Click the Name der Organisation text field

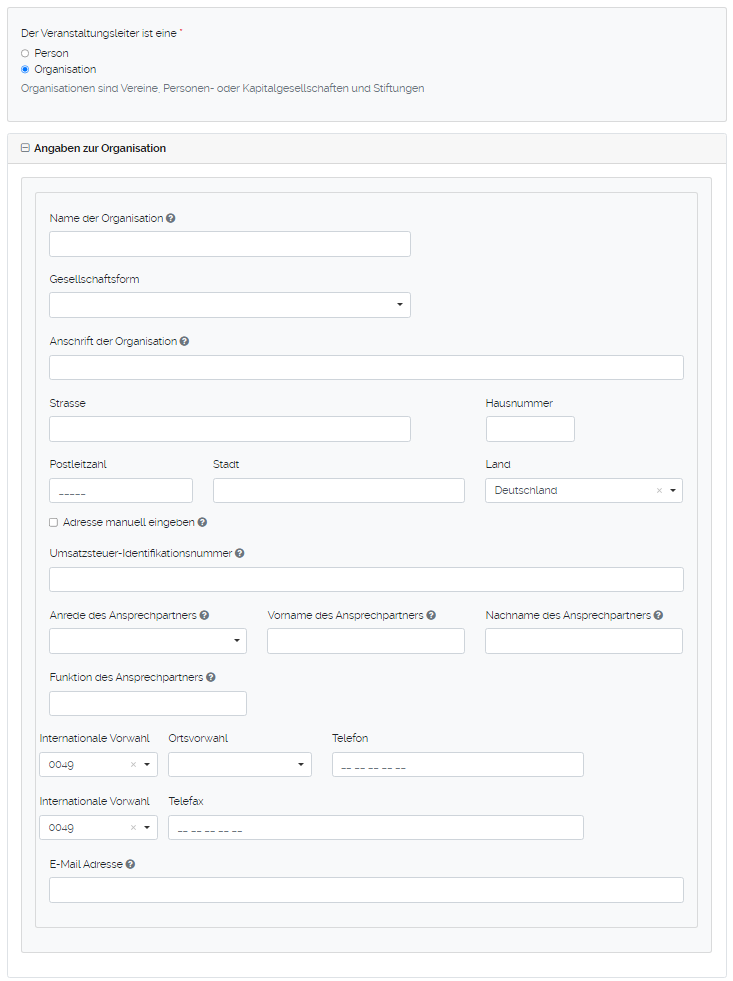[x=230, y=244]
